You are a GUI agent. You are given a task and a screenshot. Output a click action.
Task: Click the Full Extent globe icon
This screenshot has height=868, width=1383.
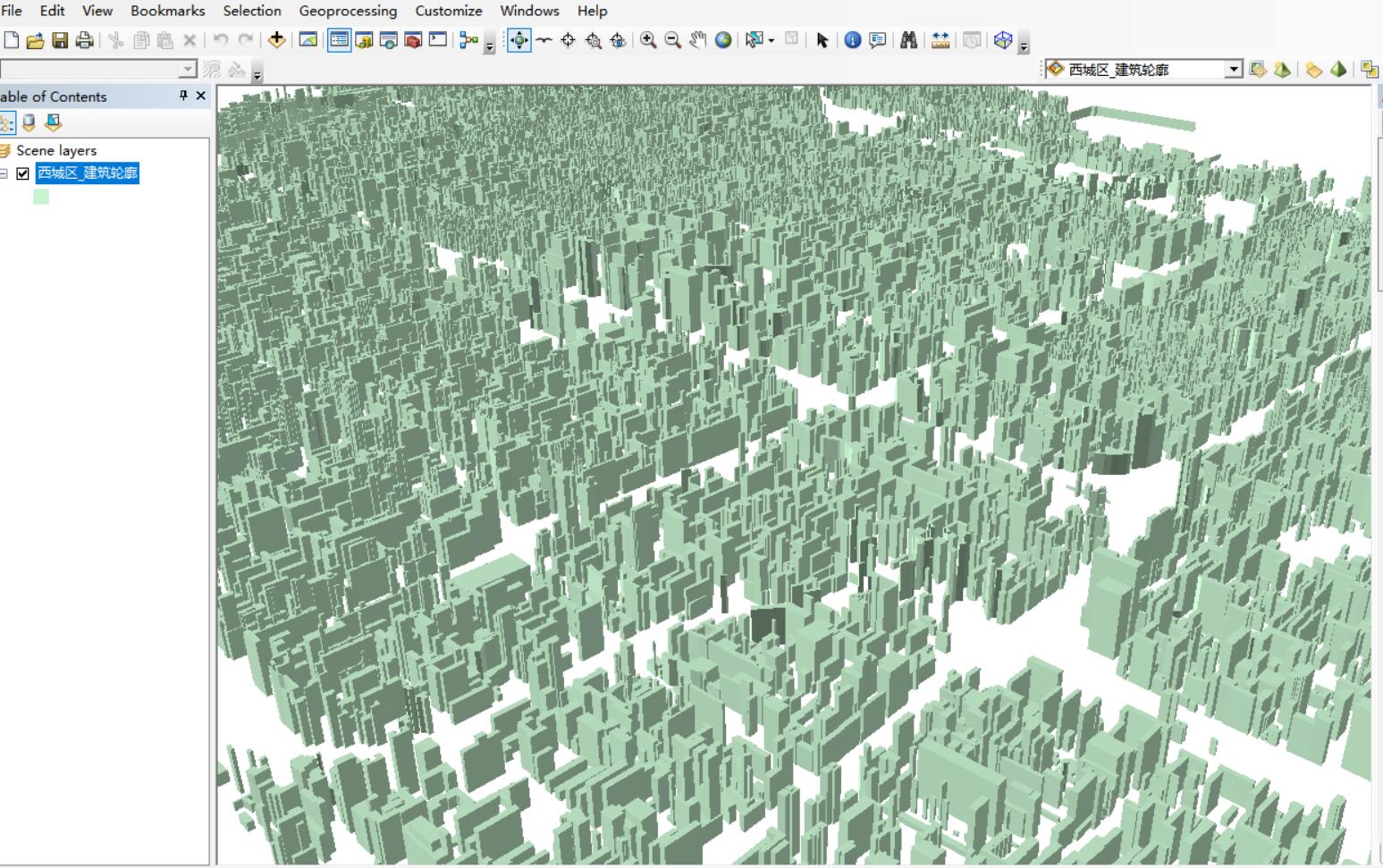723,40
